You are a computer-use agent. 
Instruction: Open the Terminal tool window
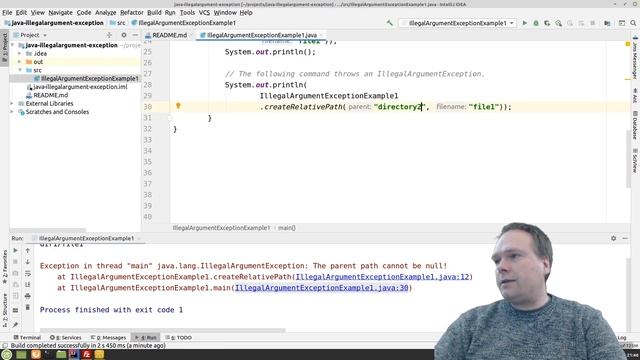click(x=27, y=338)
